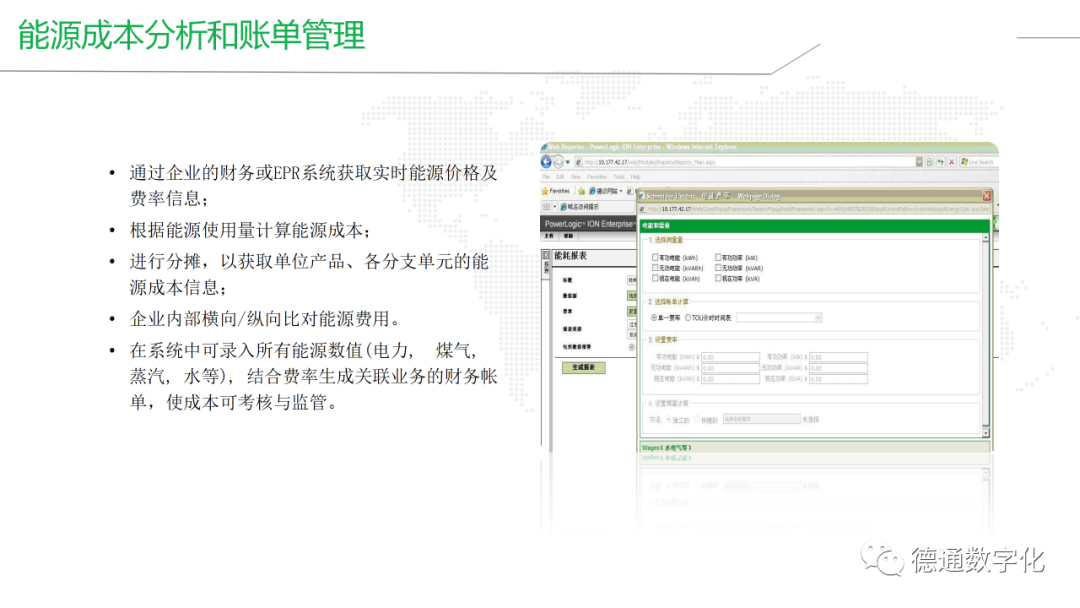Screen dimensions: 1080x608
Task: Open the TOU schedule dropdown list
Action: [818, 317]
